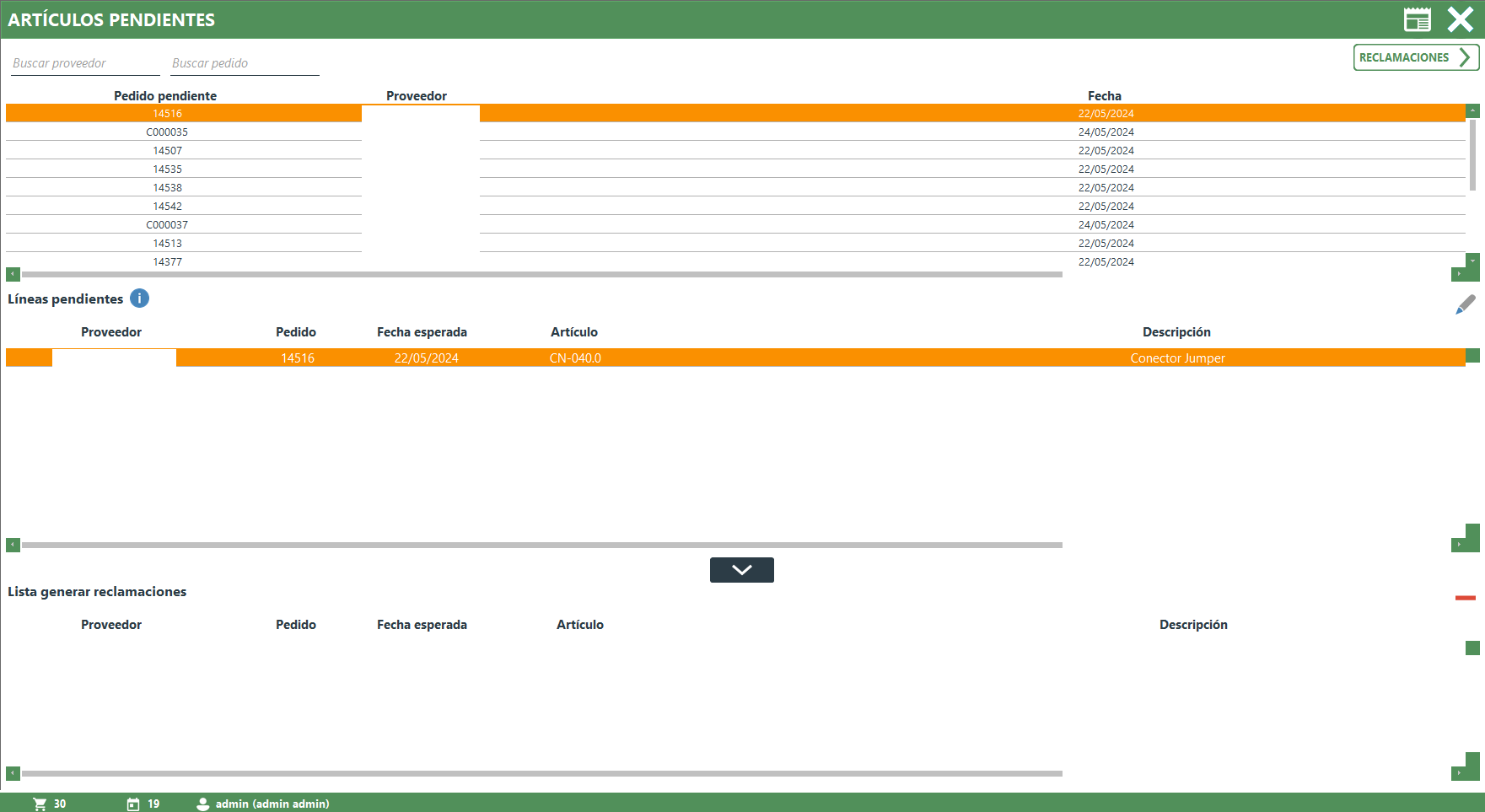This screenshot has width=1485, height=812.
Task: Sort by Pedido pendiente column header
Action: pyautogui.click(x=165, y=96)
